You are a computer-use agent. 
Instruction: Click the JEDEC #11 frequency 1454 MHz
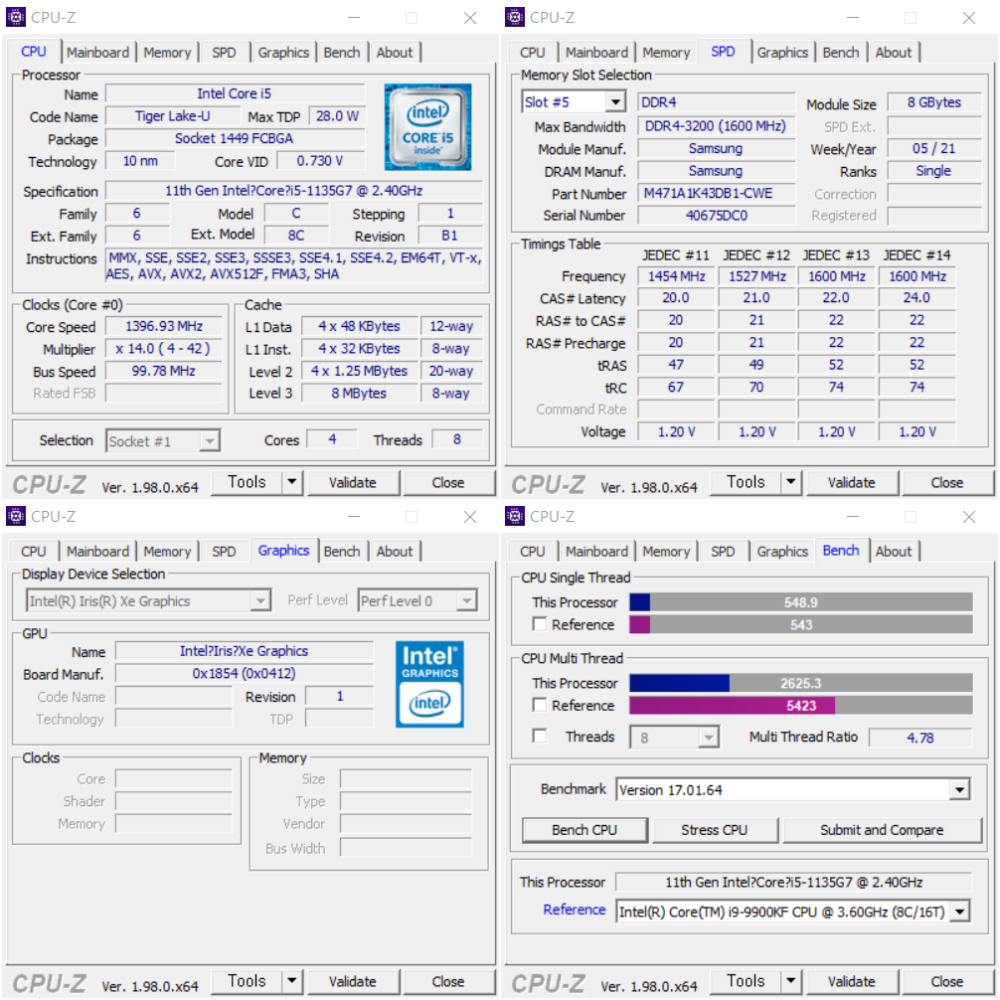[x=676, y=276]
